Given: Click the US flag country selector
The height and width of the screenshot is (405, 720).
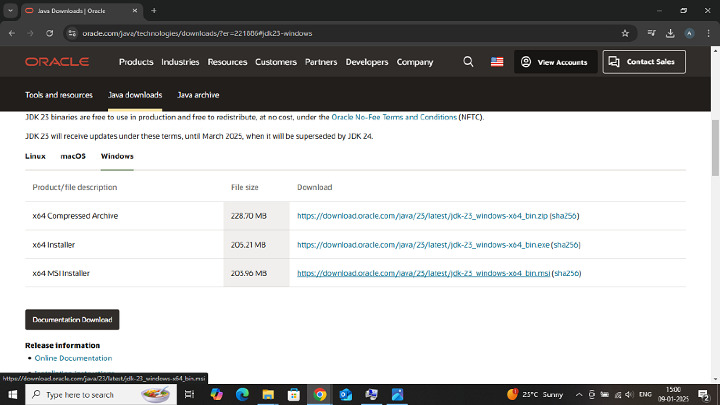Looking at the screenshot, I should [497, 62].
